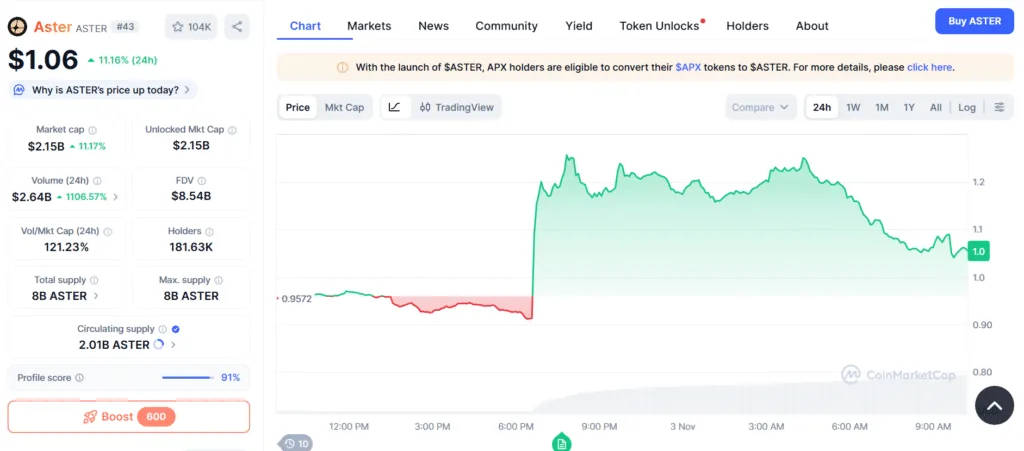The image size is (1024, 451).
Task: Expand Total supply 8B ASTER chevron
Action: click(x=96, y=296)
